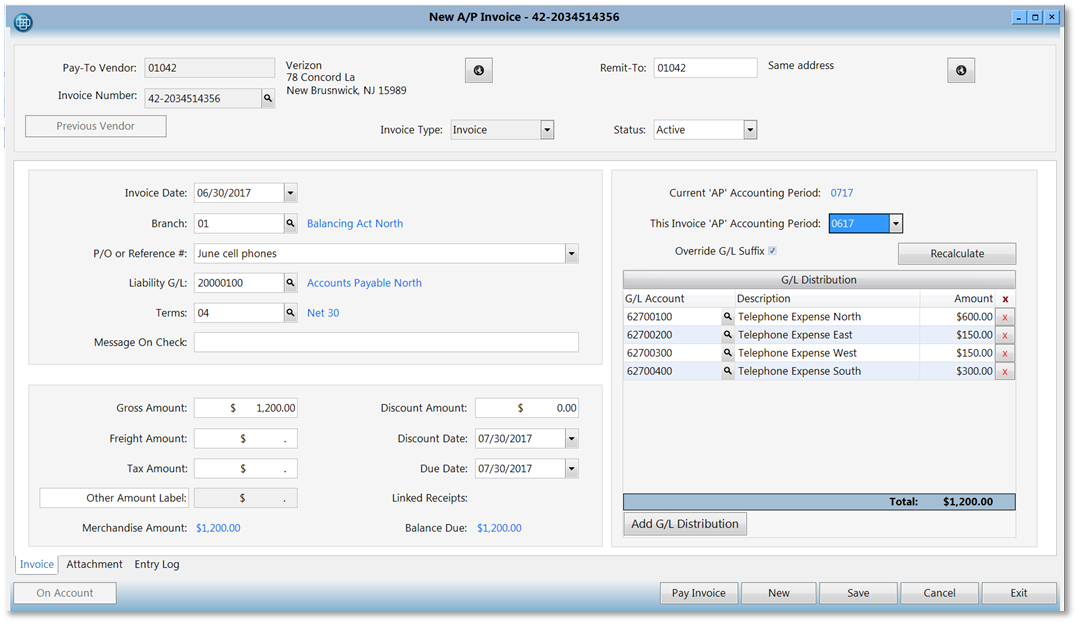Switch to the Attachment tab
This screenshot has width=1077, height=623.
pyautogui.click(x=93, y=564)
